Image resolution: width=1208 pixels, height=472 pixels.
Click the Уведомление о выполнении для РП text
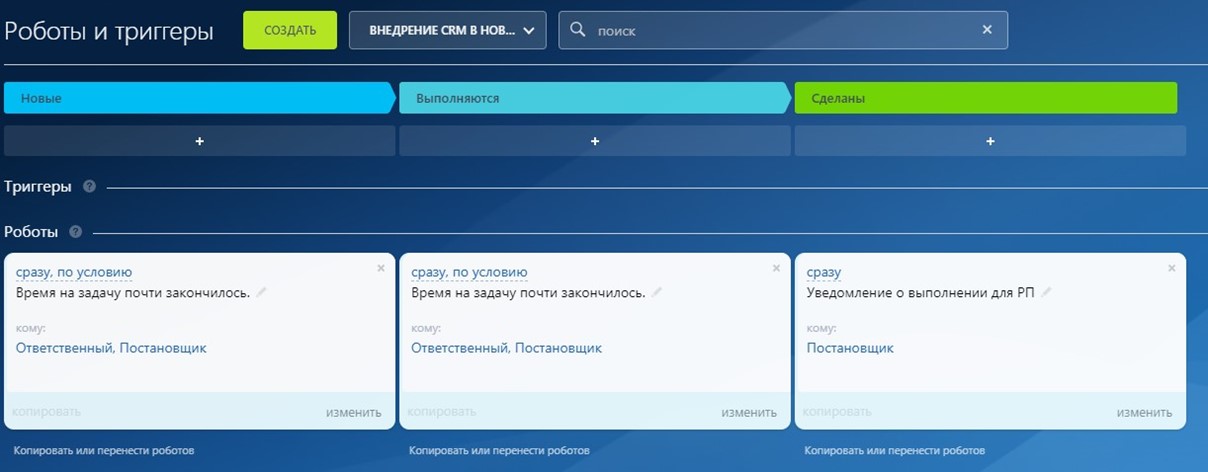(921, 293)
